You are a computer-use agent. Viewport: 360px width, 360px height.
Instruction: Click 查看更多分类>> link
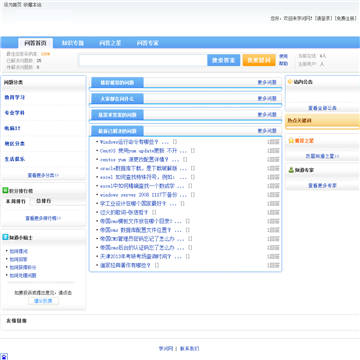tap(43, 175)
